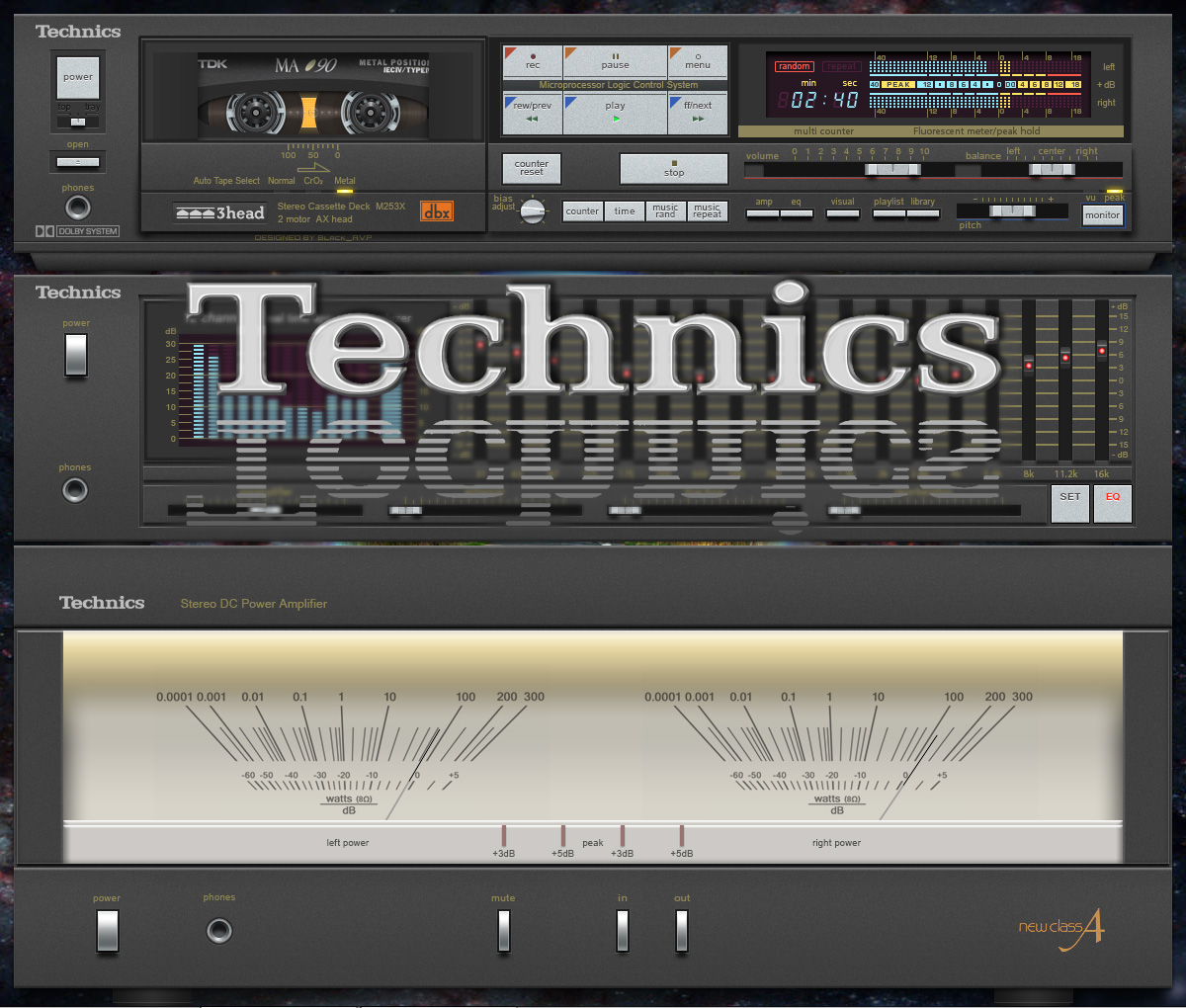Click the random indicator in the display
1186x1008 pixels.
pos(794,66)
